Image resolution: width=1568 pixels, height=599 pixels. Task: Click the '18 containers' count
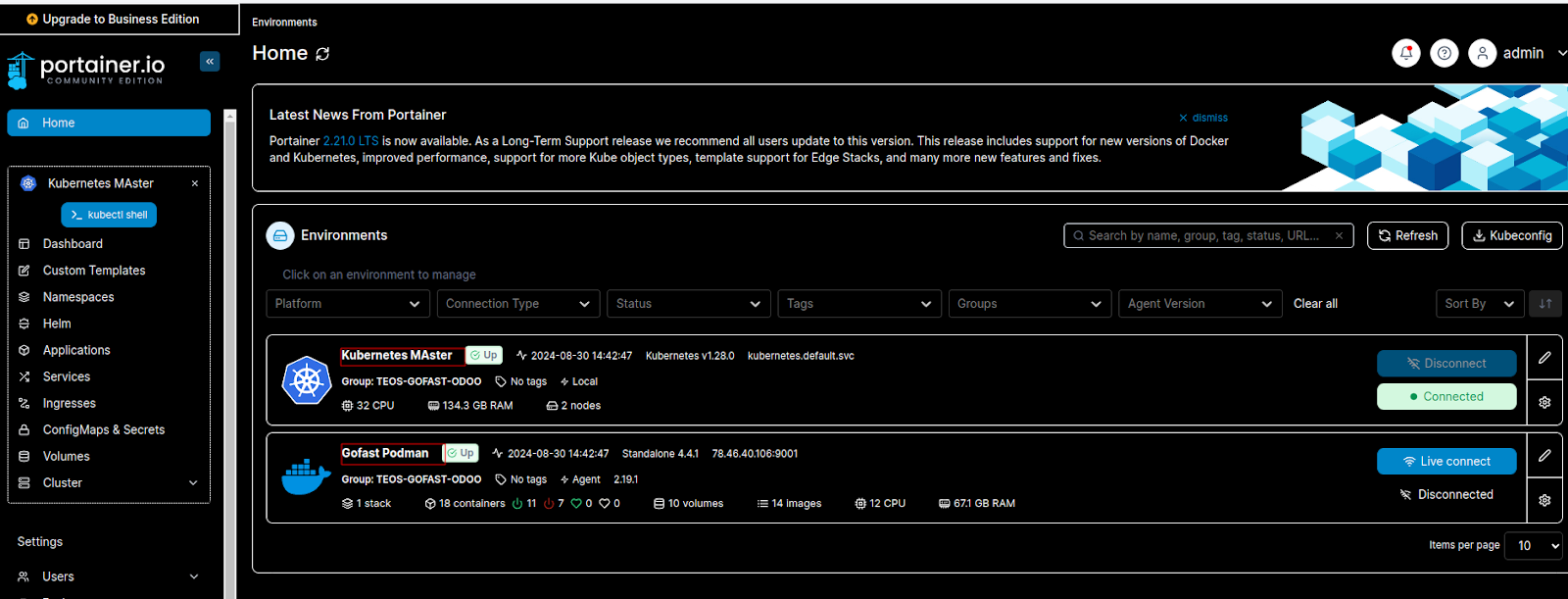tap(465, 504)
